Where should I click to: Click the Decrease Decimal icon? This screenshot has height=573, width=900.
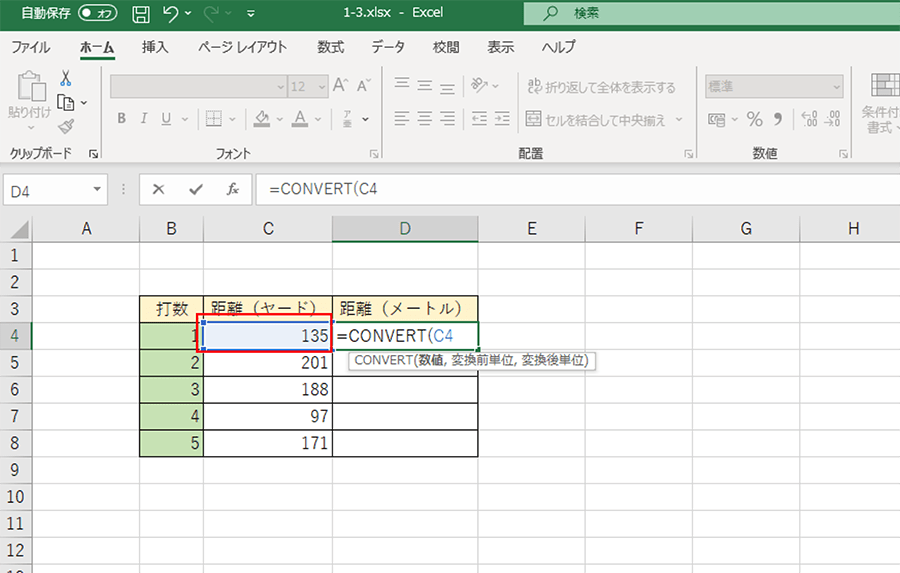coord(832,119)
